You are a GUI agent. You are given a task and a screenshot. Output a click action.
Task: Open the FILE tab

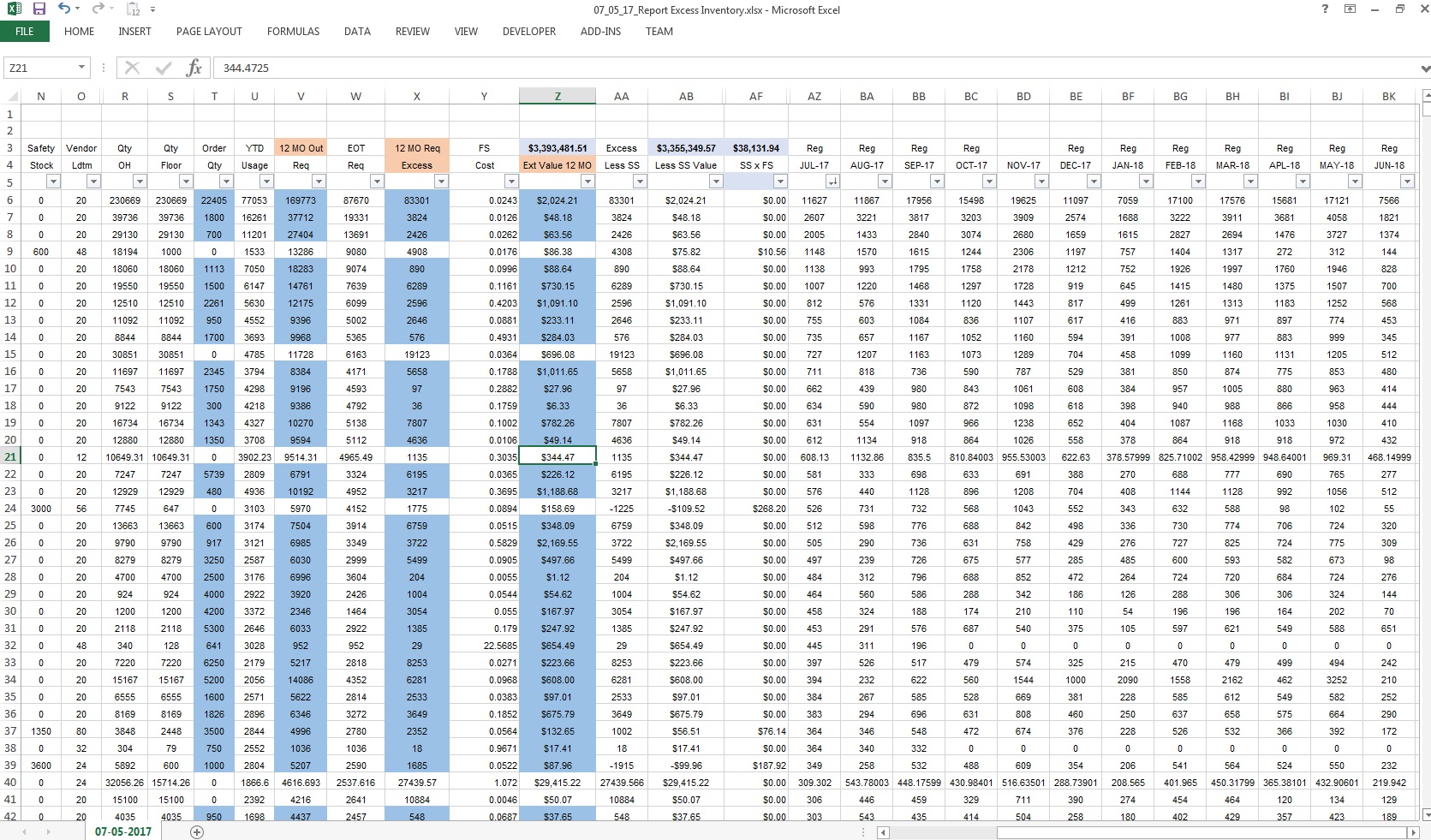[25, 32]
